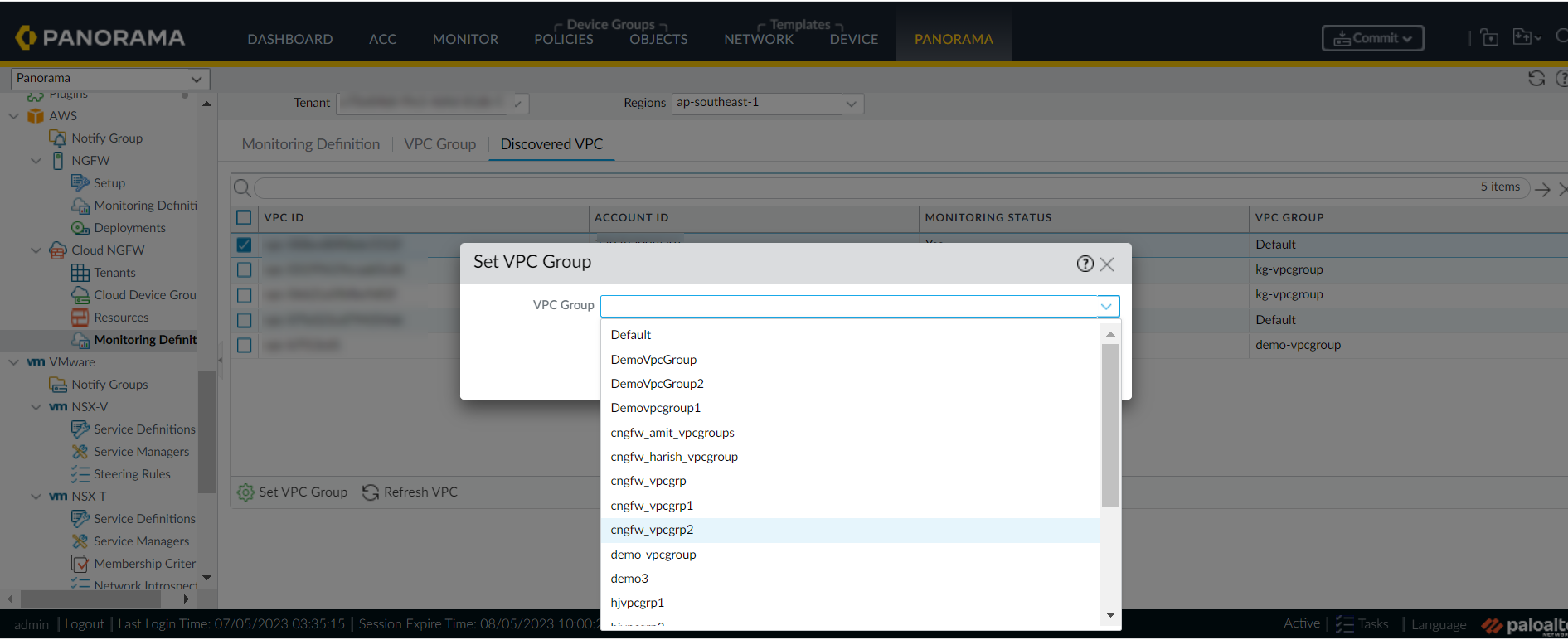Click the help icon in Set VPC Group dialog
This screenshot has width=1568, height=640.
coord(1085,264)
